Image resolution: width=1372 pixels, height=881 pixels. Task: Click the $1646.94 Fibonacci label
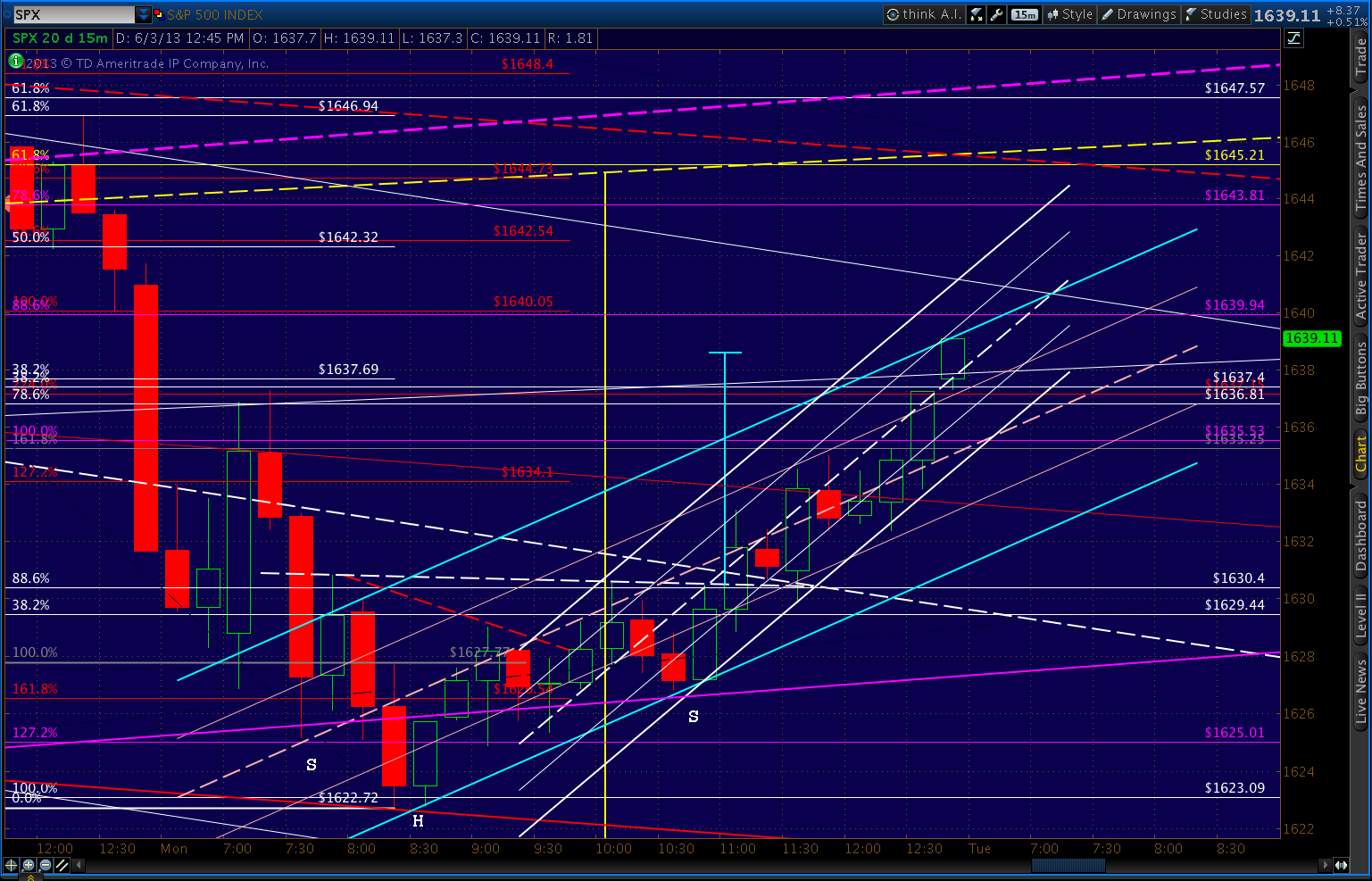click(x=348, y=105)
